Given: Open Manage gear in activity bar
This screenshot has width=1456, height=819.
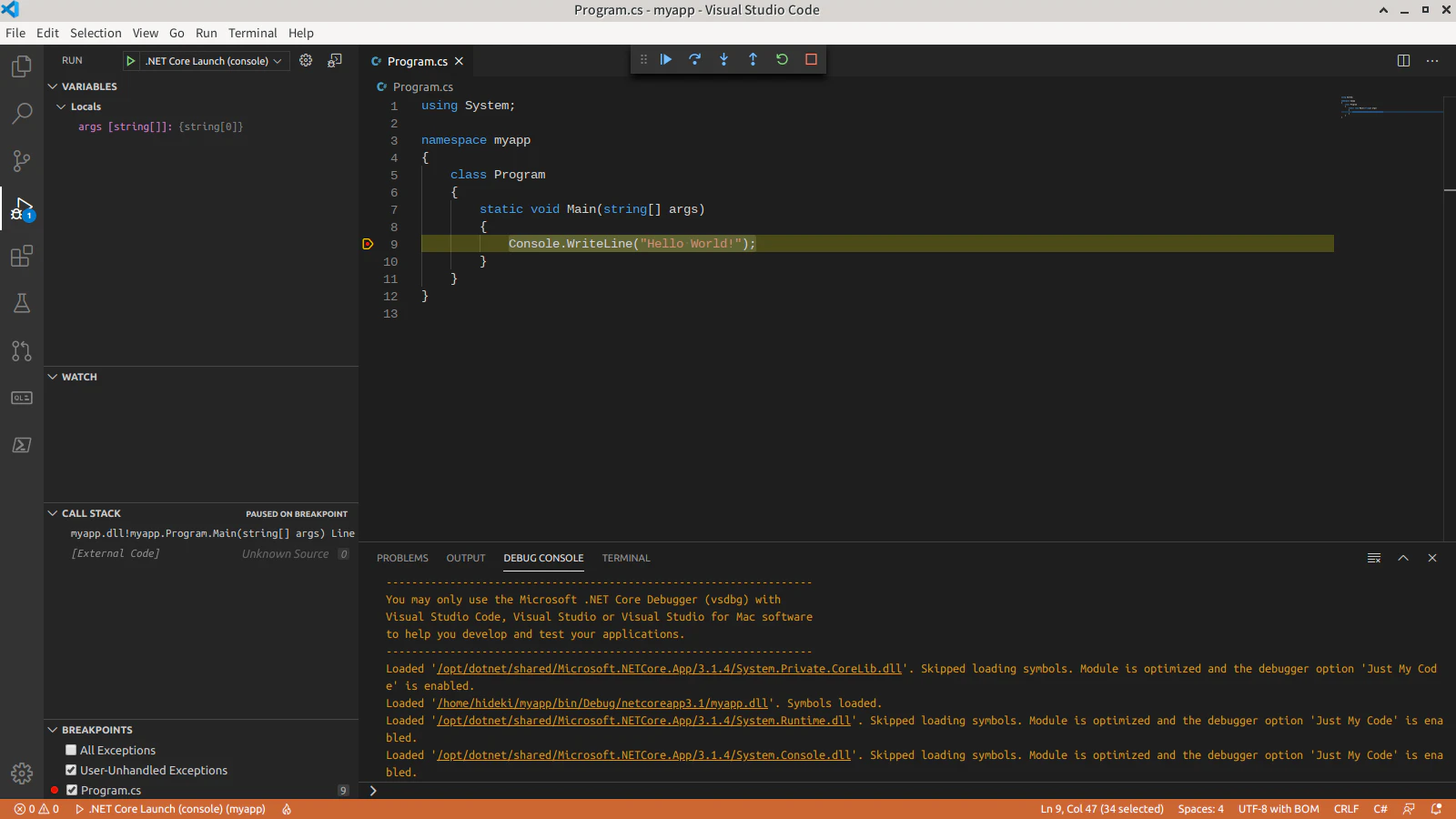Looking at the screenshot, I should pos(22,773).
